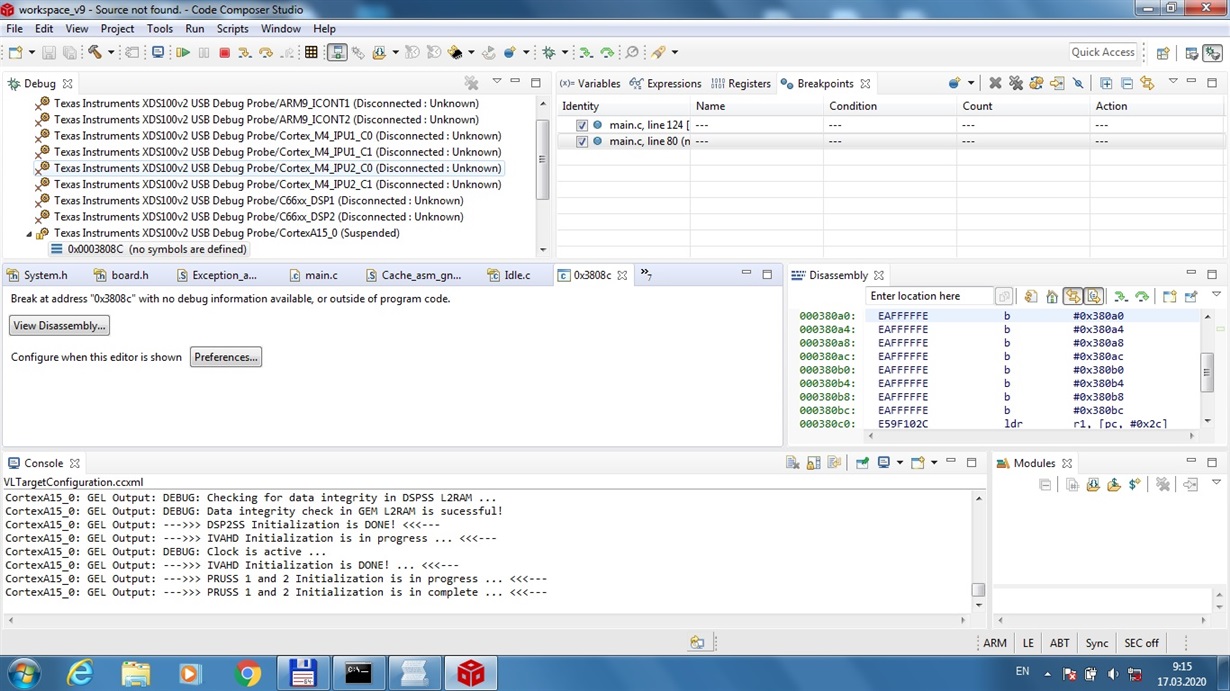Click the Terminate debug session icon
This screenshot has height=691, width=1230.
click(225, 52)
